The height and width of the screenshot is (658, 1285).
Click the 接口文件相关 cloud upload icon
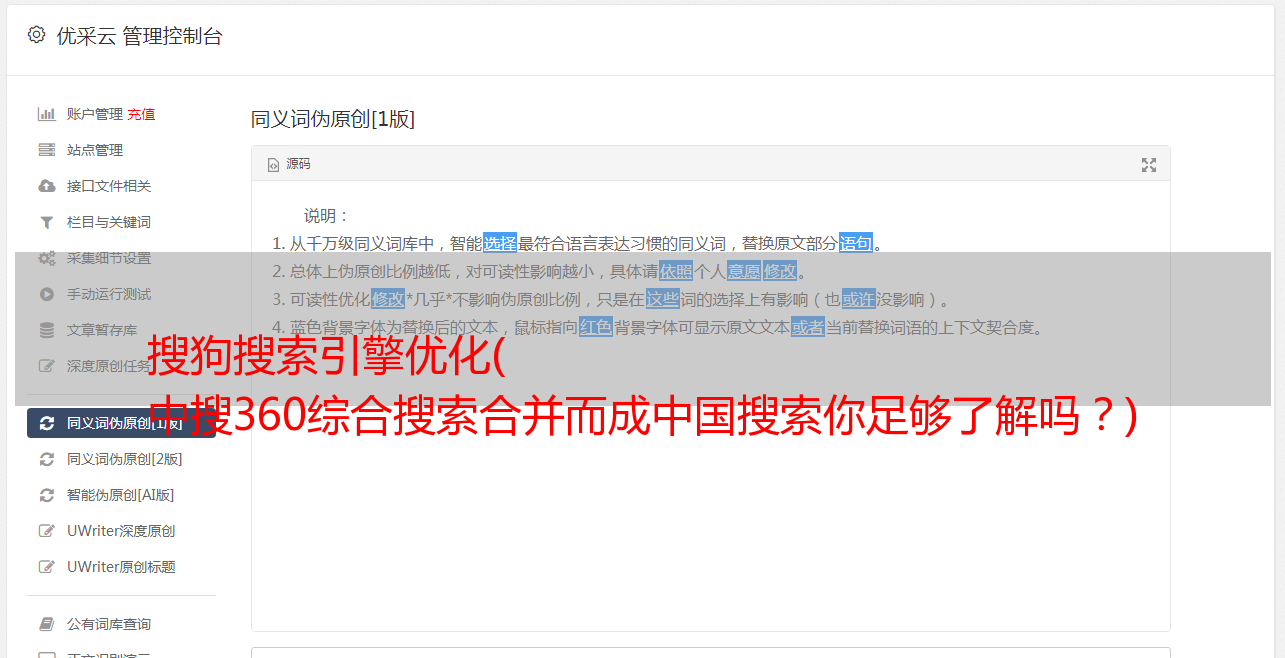point(46,186)
